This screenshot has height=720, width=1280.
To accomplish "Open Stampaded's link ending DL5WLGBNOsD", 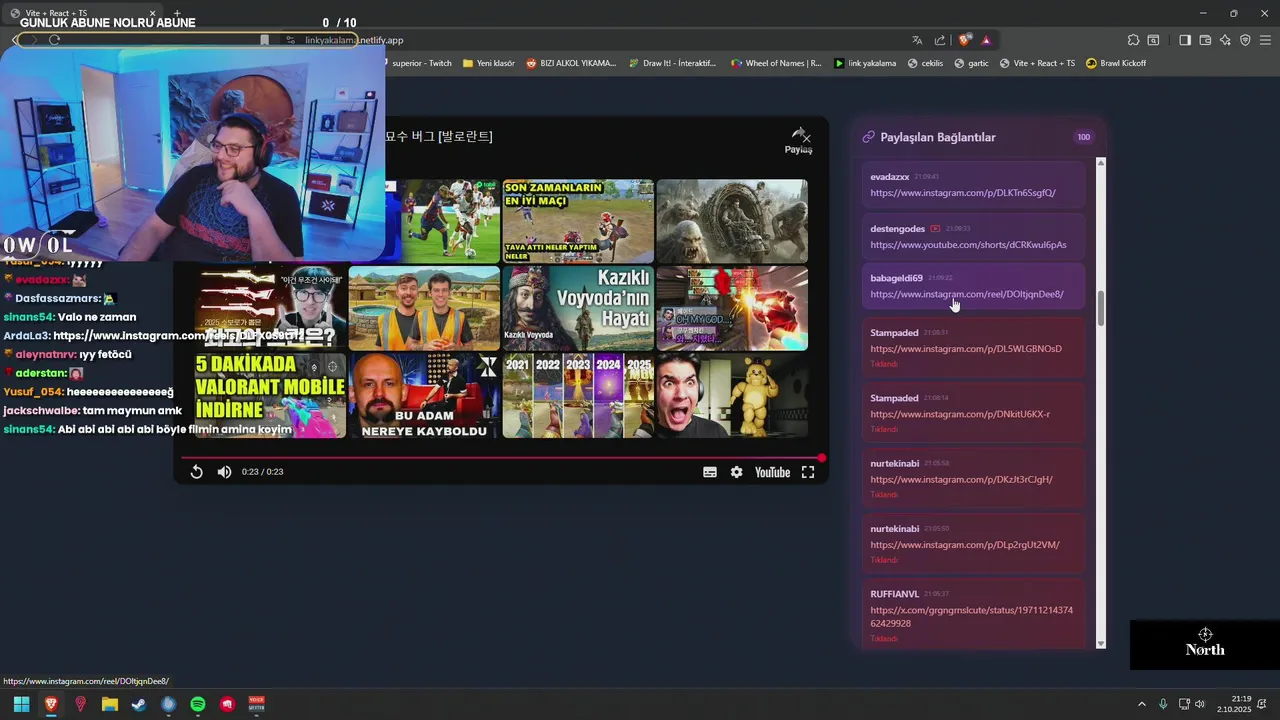I will 966,349.
